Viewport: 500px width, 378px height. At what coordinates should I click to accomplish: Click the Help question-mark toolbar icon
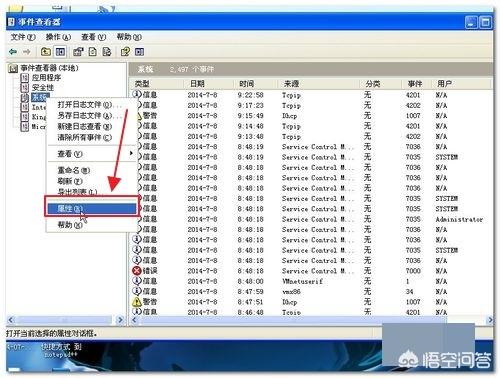[125, 52]
